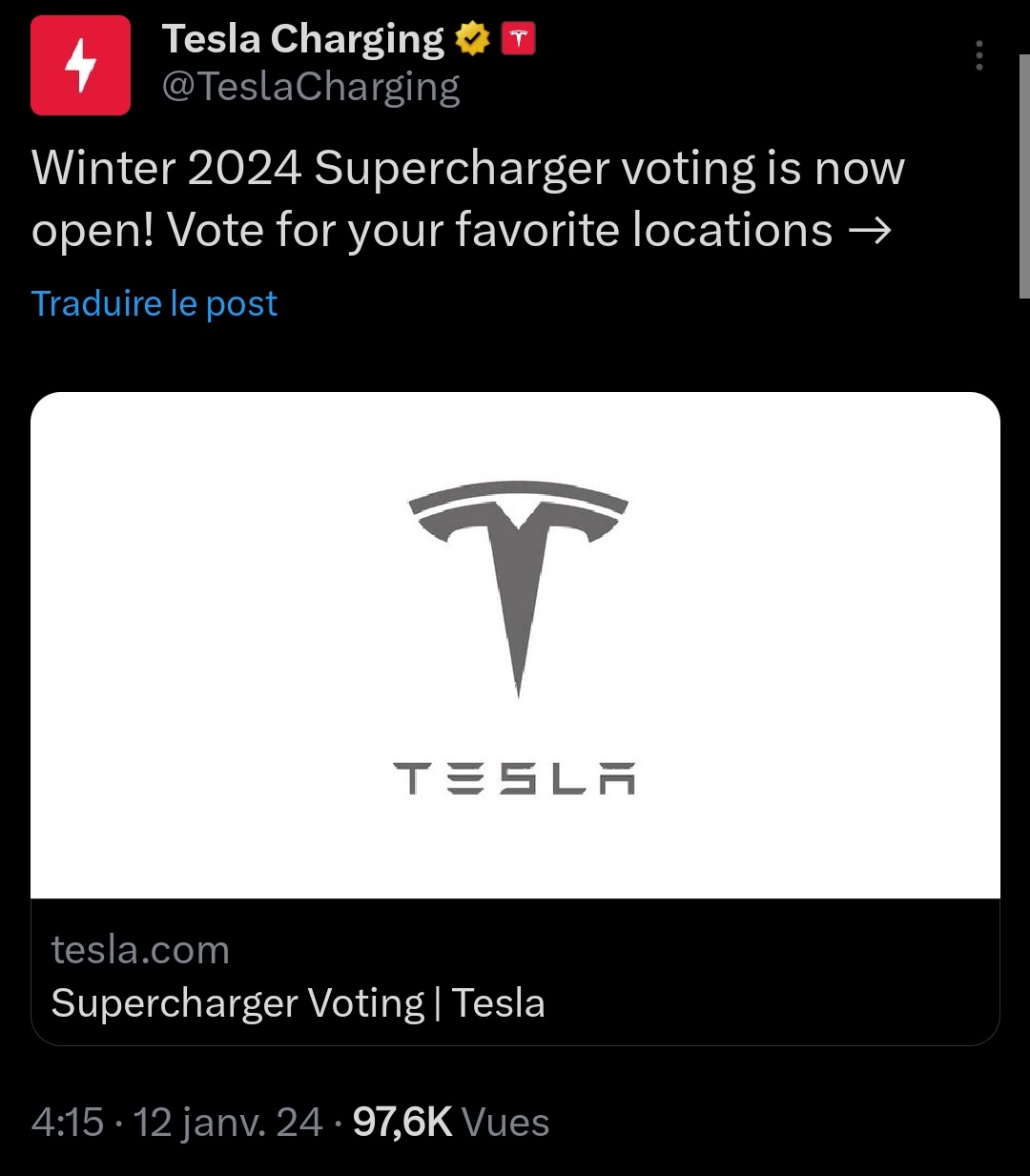The width and height of the screenshot is (1030, 1176).
Task: Click the gold verified checkmark badge
Action: 472,39
